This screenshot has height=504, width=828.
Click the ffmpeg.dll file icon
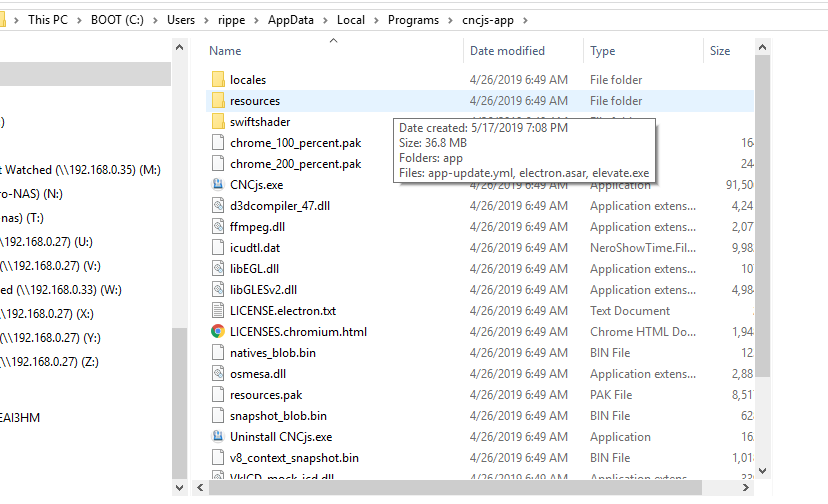click(x=218, y=227)
